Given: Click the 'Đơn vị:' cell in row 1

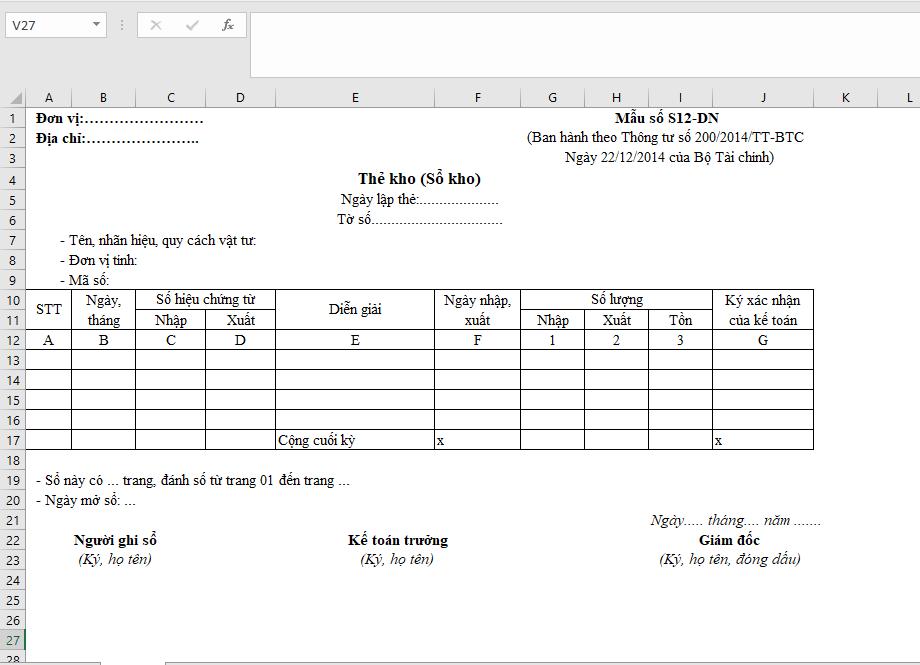Looking at the screenshot, I should pos(48,117).
